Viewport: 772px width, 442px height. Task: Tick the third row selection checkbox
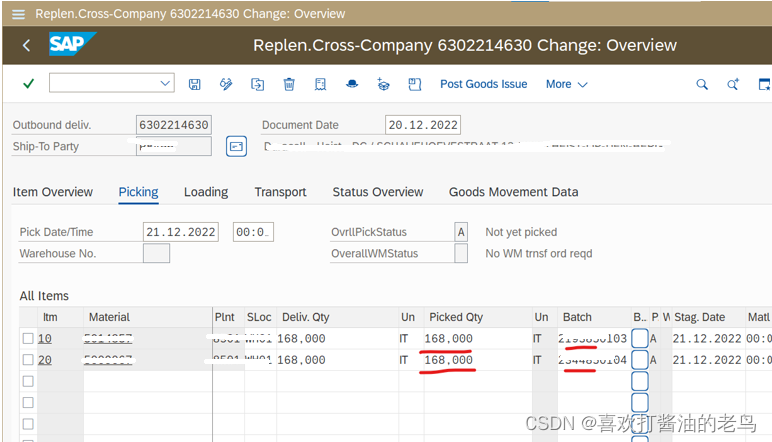28,381
